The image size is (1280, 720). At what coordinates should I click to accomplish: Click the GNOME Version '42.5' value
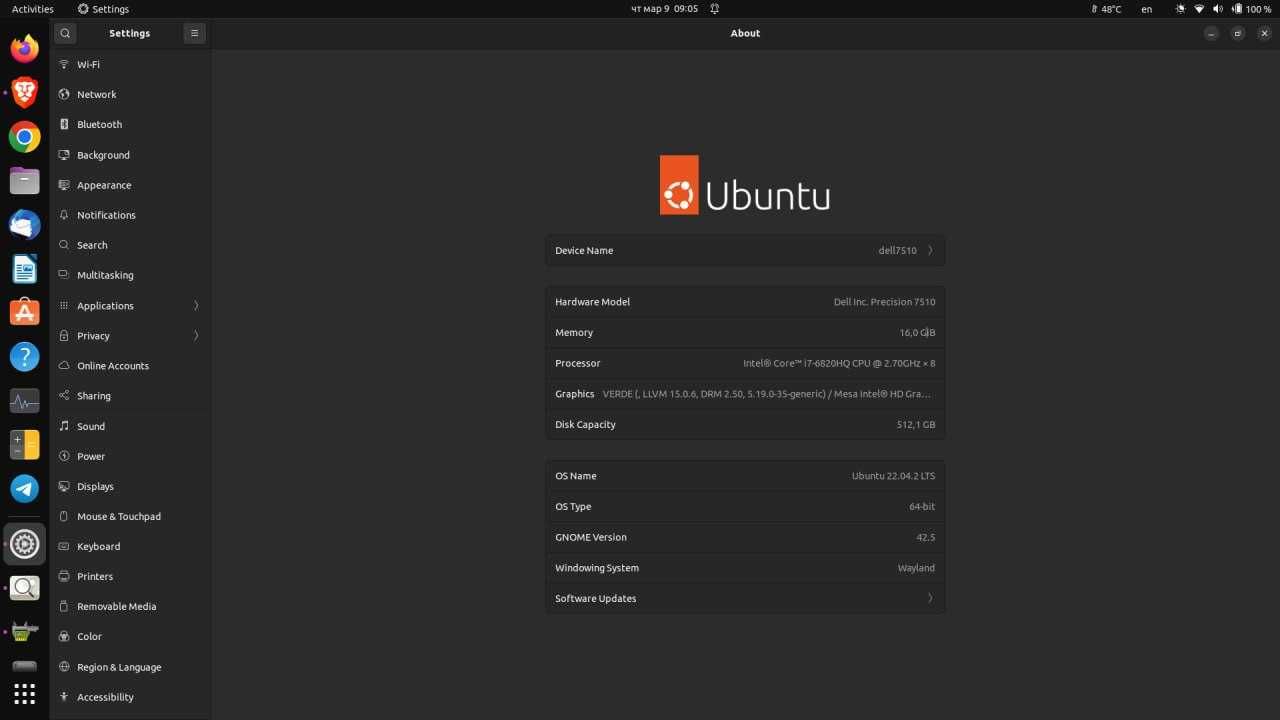click(x=926, y=538)
